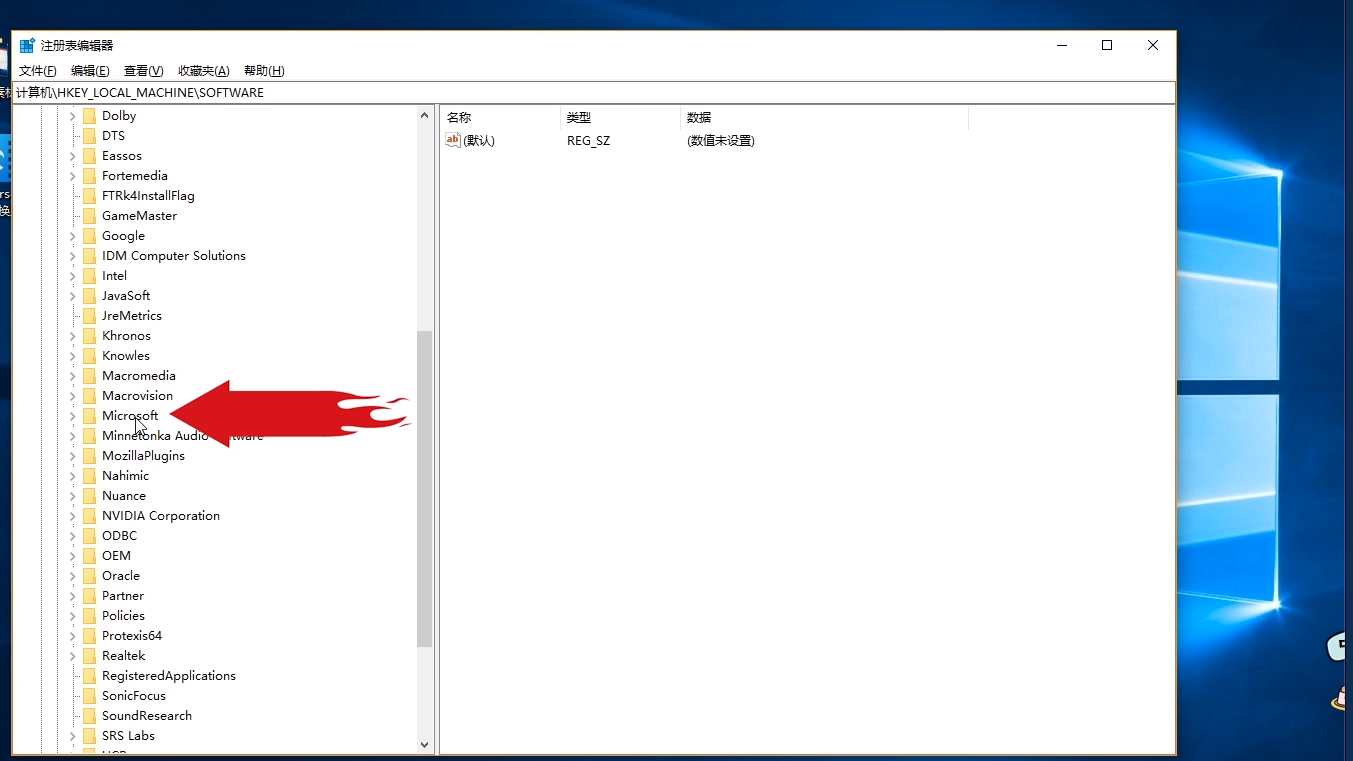Viewport: 1353px width, 761px height.
Task: Click the Eassos folder icon
Action: tap(89, 156)
